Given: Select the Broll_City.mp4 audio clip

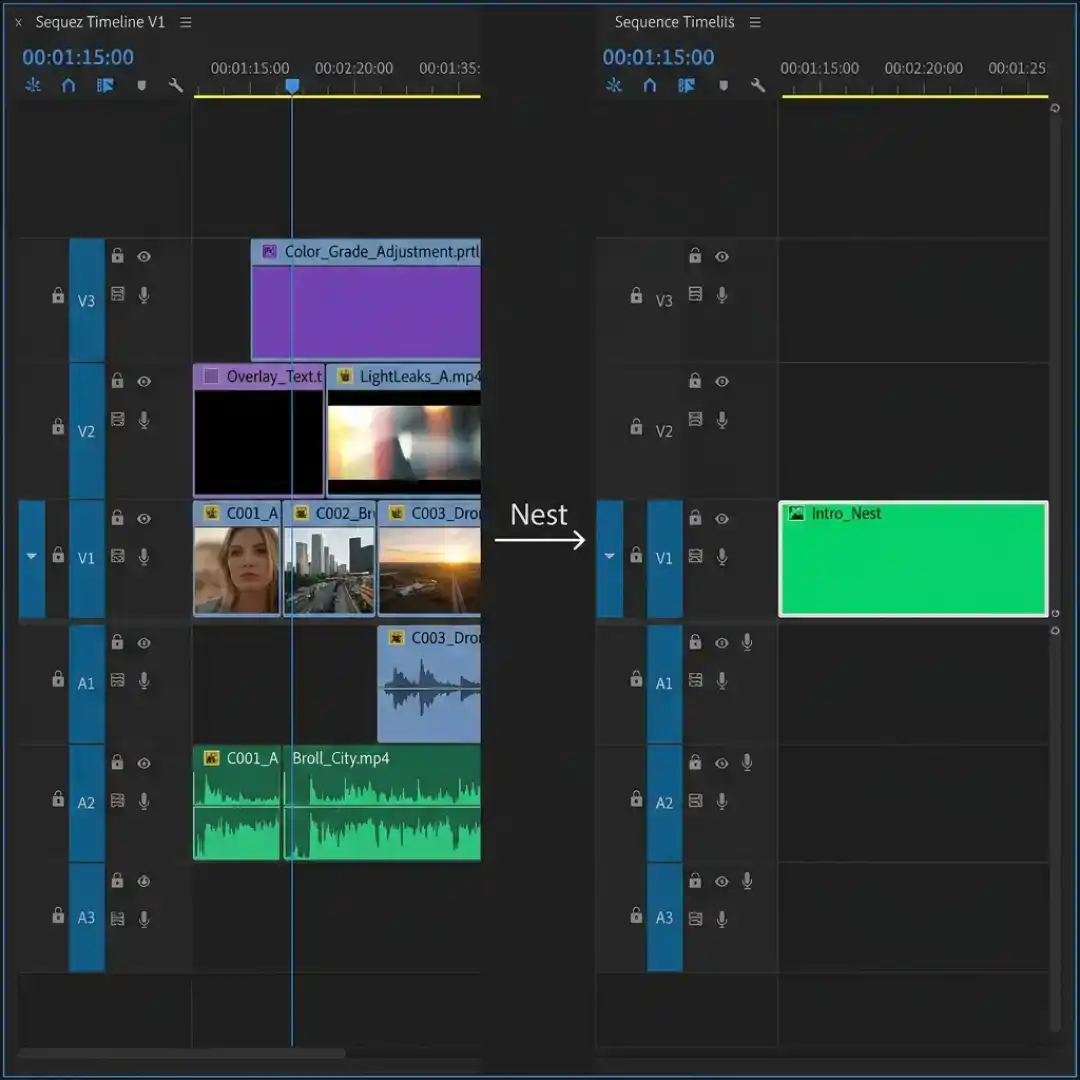Looking at the screenshot, I should pyautogui.click(x=382, y=802).
